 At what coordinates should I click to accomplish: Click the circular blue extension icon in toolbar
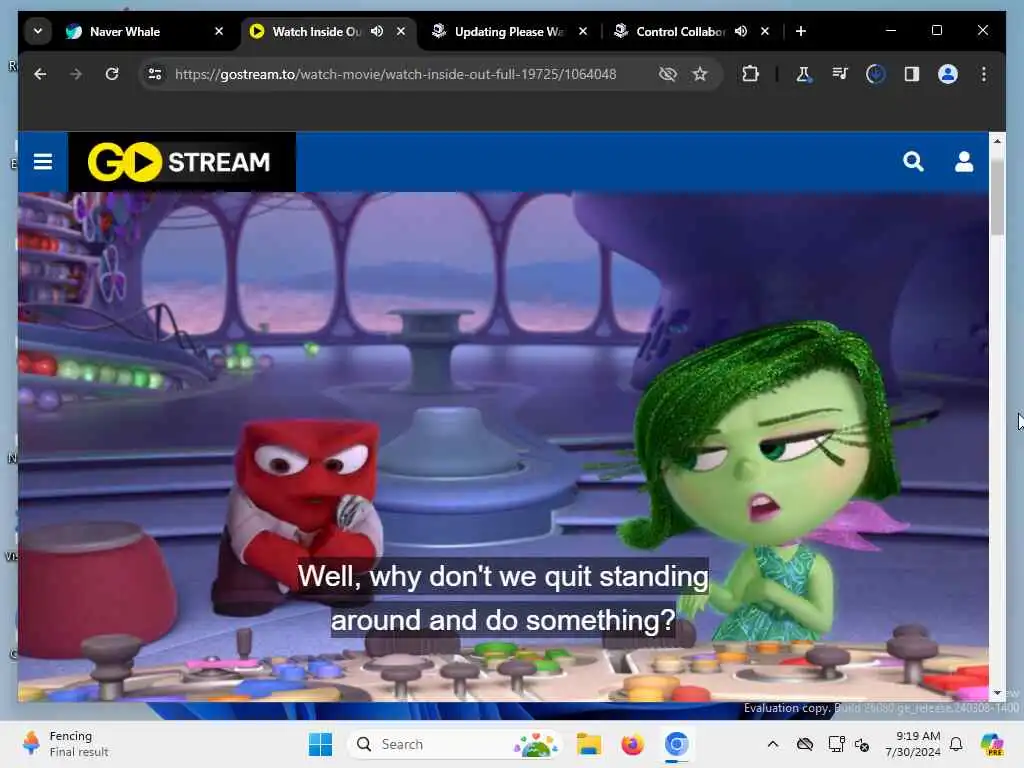(x=876, y=74)
